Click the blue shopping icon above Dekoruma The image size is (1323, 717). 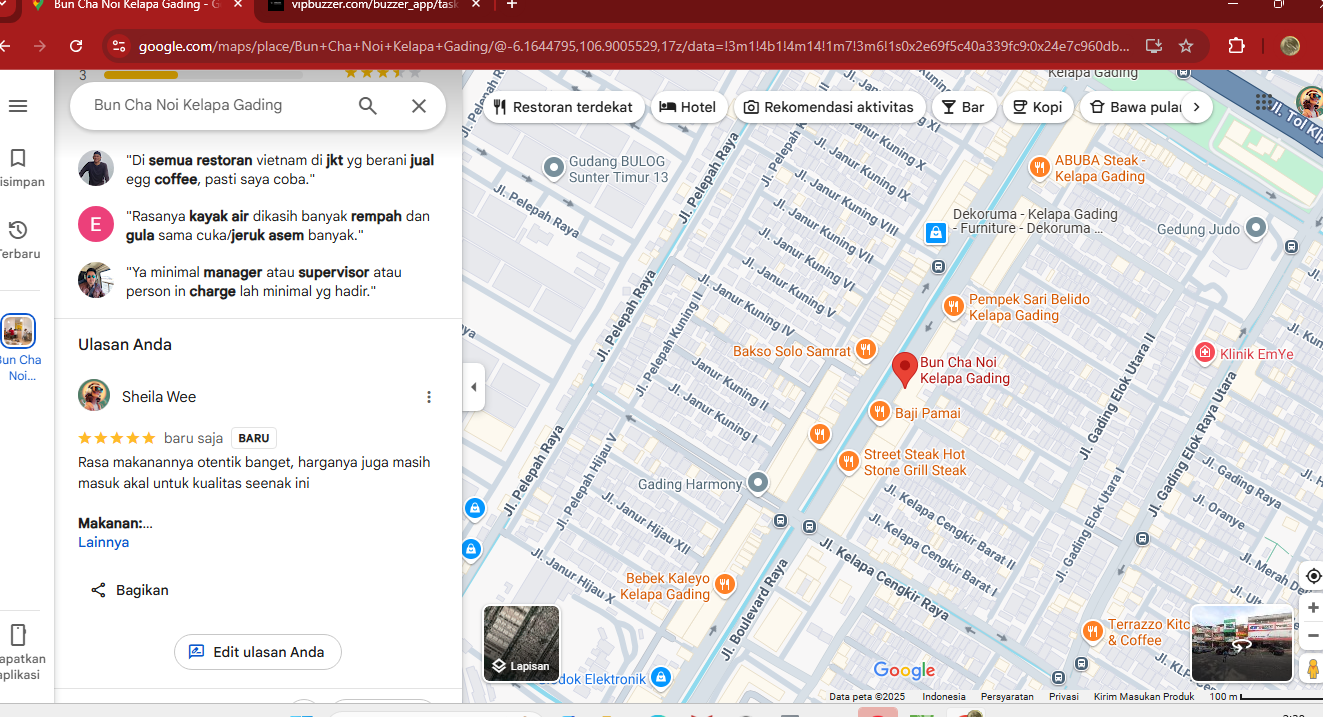[936, 233]
